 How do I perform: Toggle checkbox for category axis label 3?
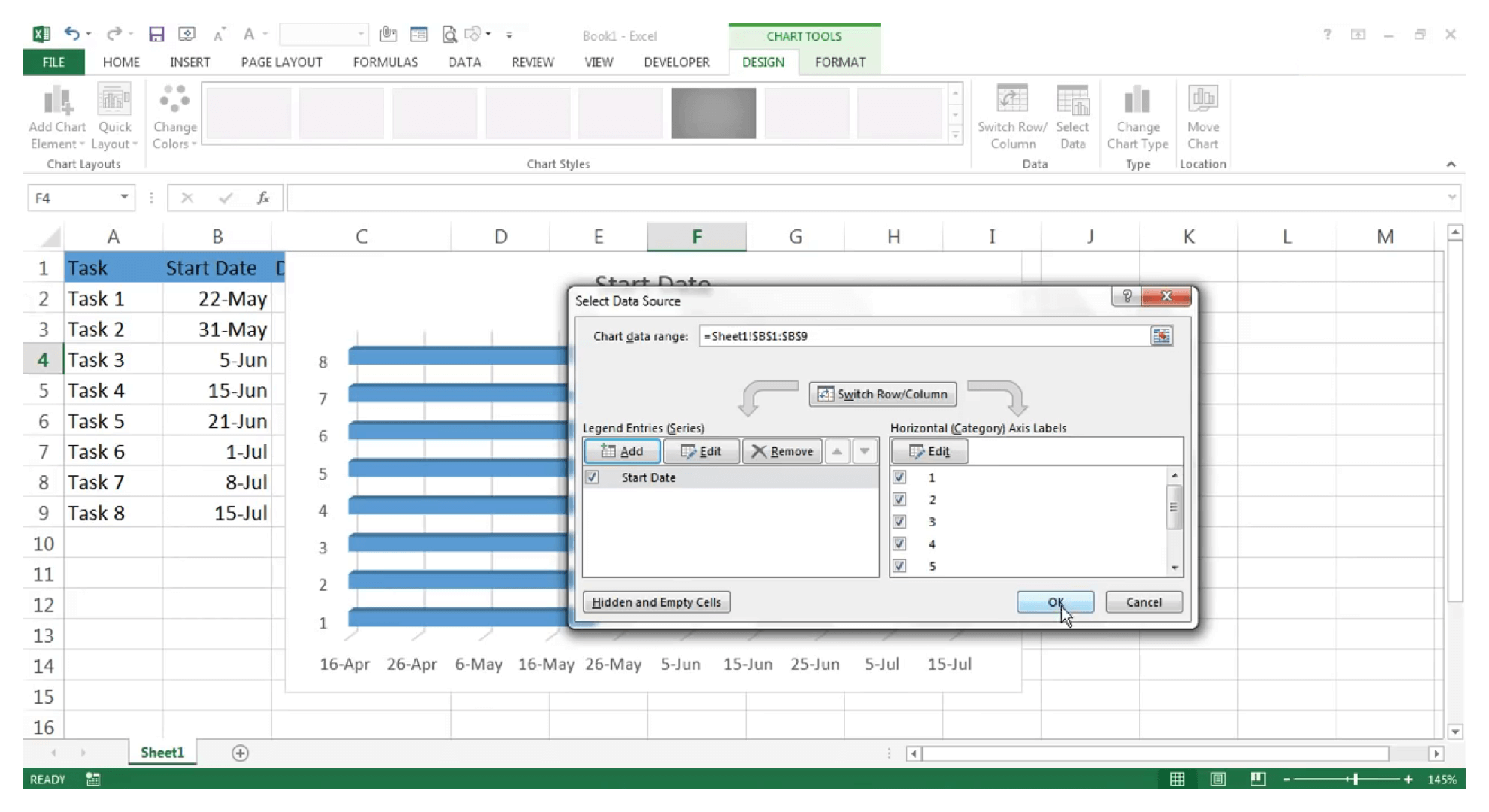pyautogui.click(x=898, y=521)
